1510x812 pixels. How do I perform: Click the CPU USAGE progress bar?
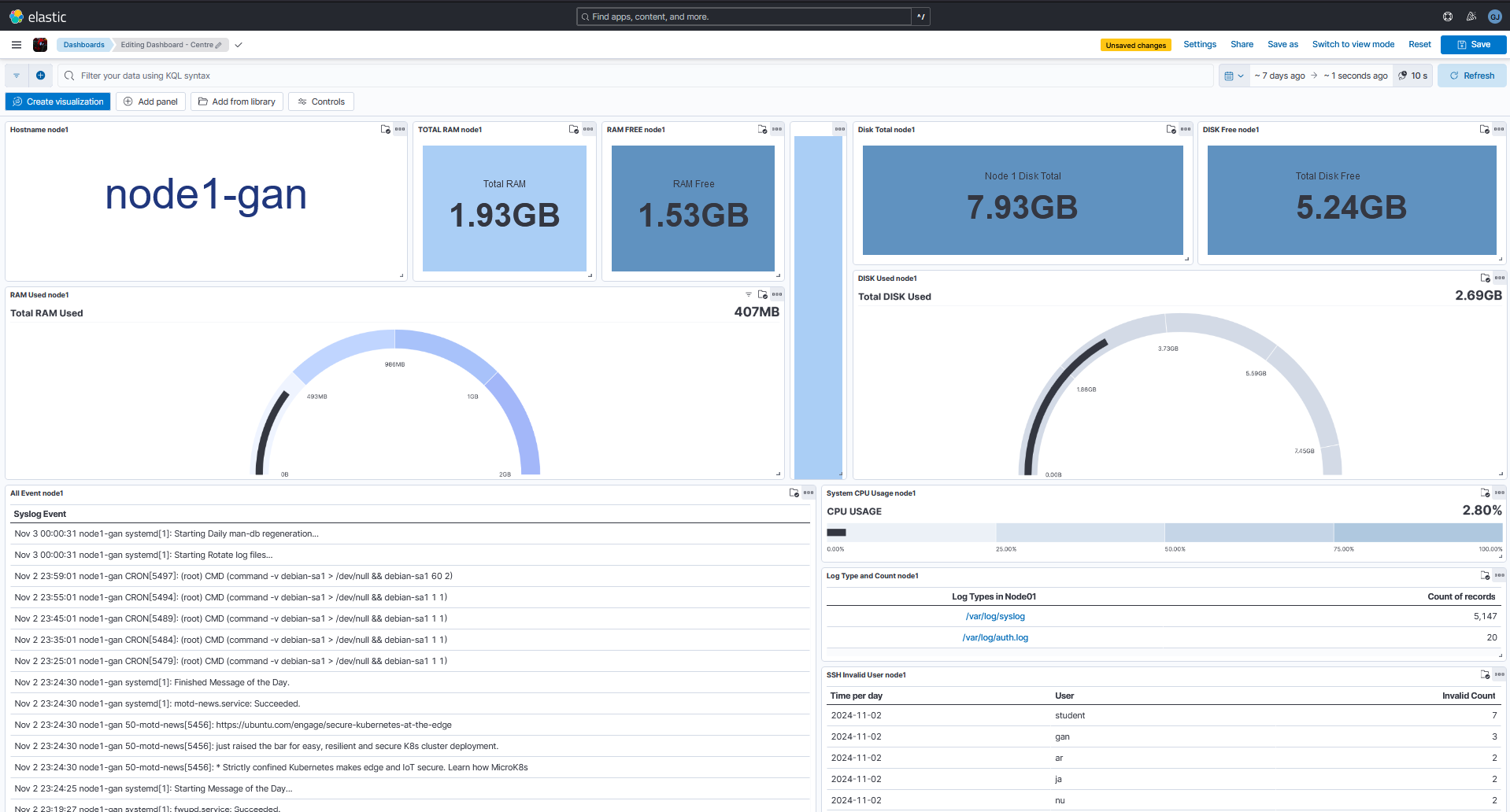click(x=1164, y=533)
